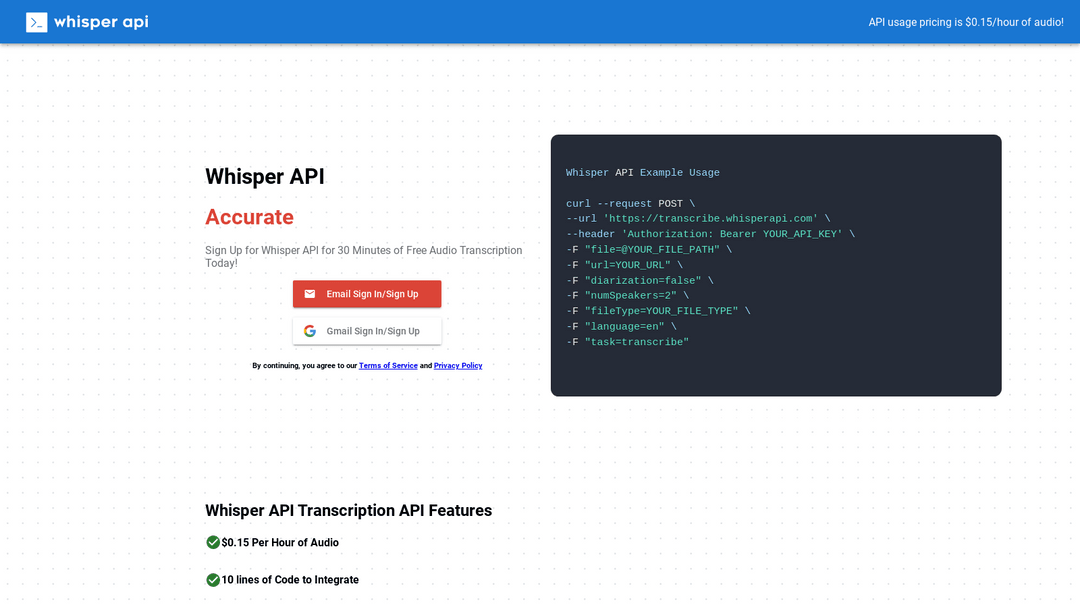Click the diarization=false code line
Screen dimensions: 1080x608
tap(639, 281)
